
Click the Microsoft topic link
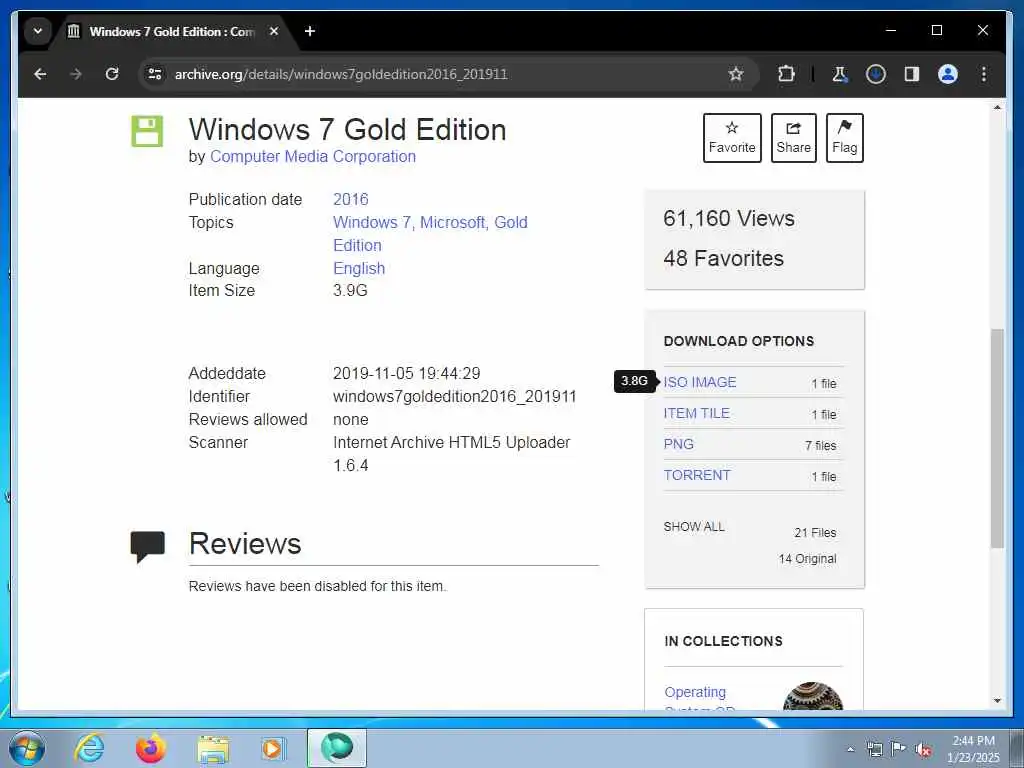tap(454, 223)
